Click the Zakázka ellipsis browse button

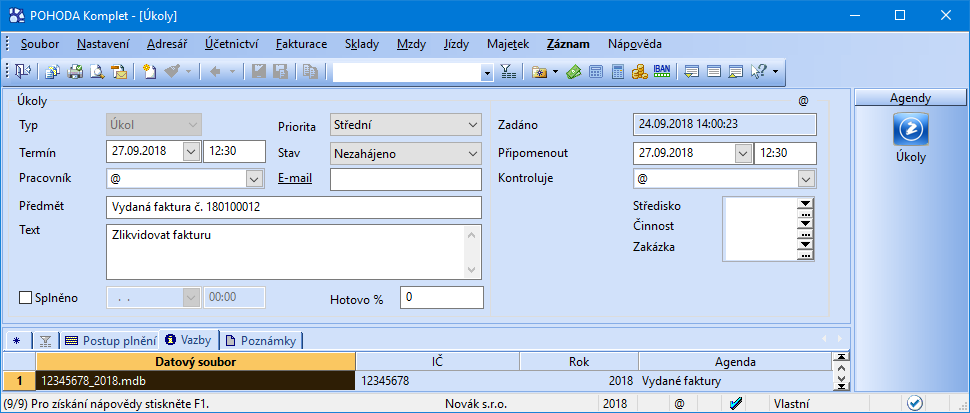[805, 255]
